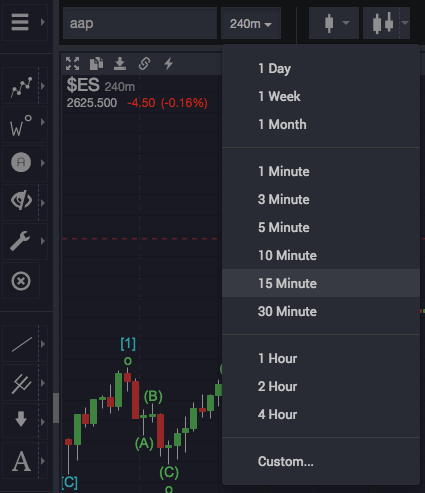Select the pitchfork drawing tool
This screenshot has width=425, height=493.
[22, 384]
